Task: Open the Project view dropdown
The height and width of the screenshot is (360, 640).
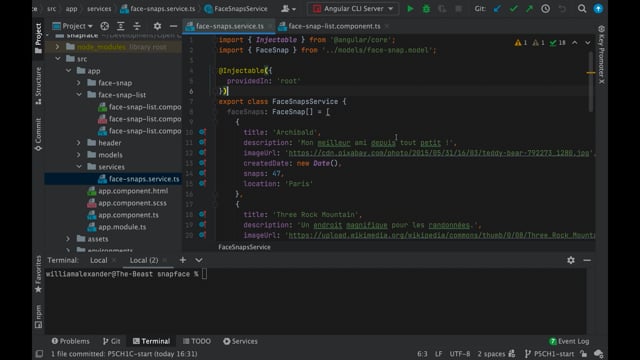Action: (73, 26)
